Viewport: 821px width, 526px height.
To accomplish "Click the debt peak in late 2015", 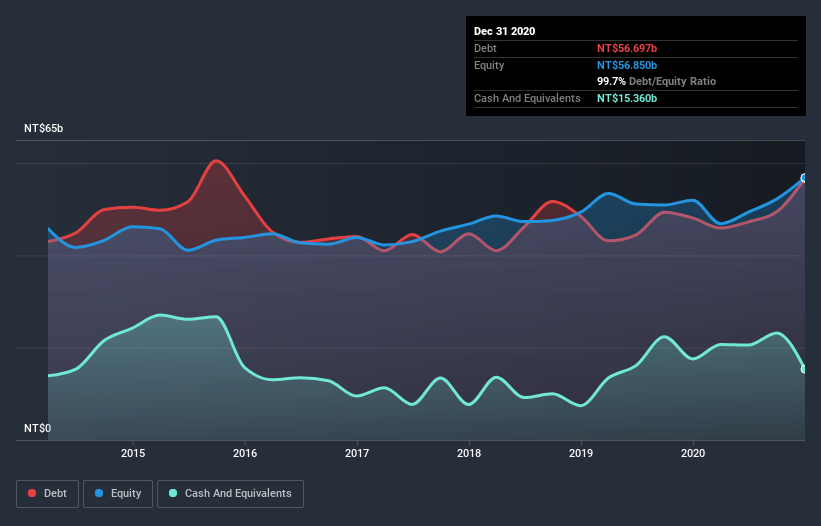I will click(x=216, y=161).
